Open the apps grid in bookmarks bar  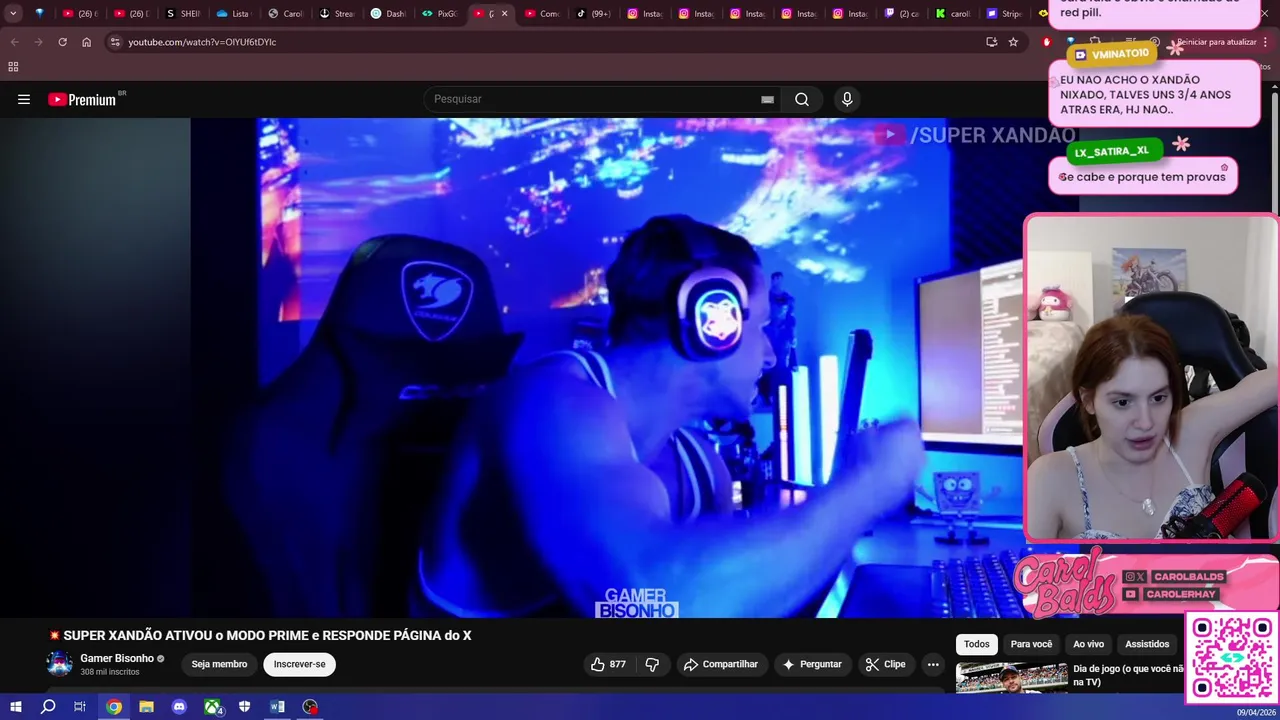(x=13, y=67)
